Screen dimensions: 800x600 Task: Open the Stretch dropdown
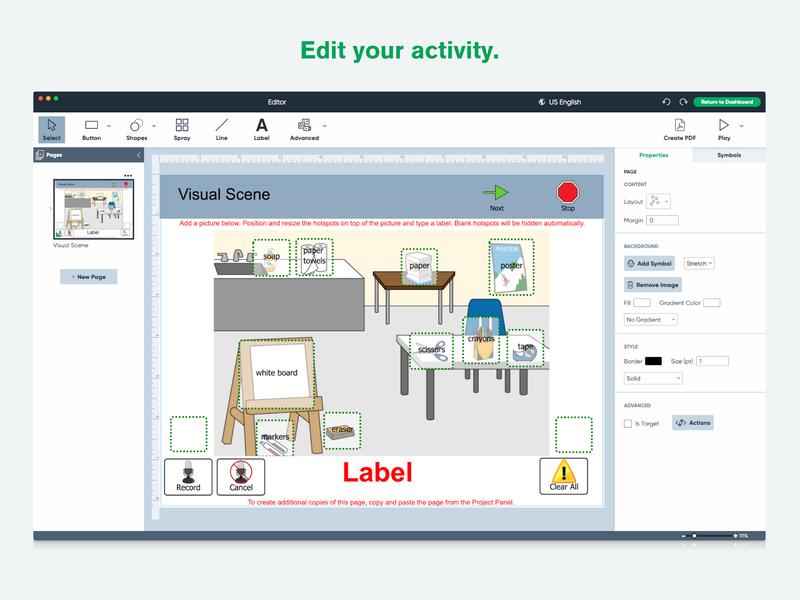tap(699, 264)
